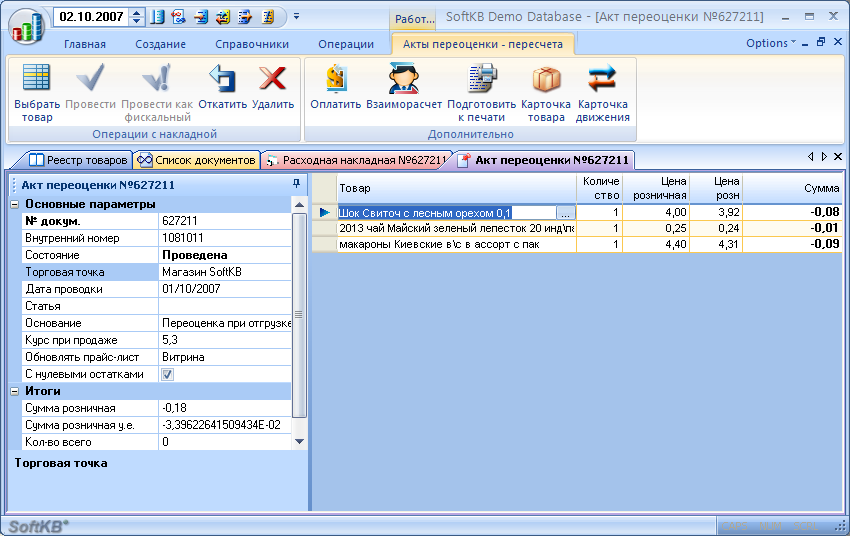
Task: Click the Курс при продаже value 5,3
Action: click(225, 340)
